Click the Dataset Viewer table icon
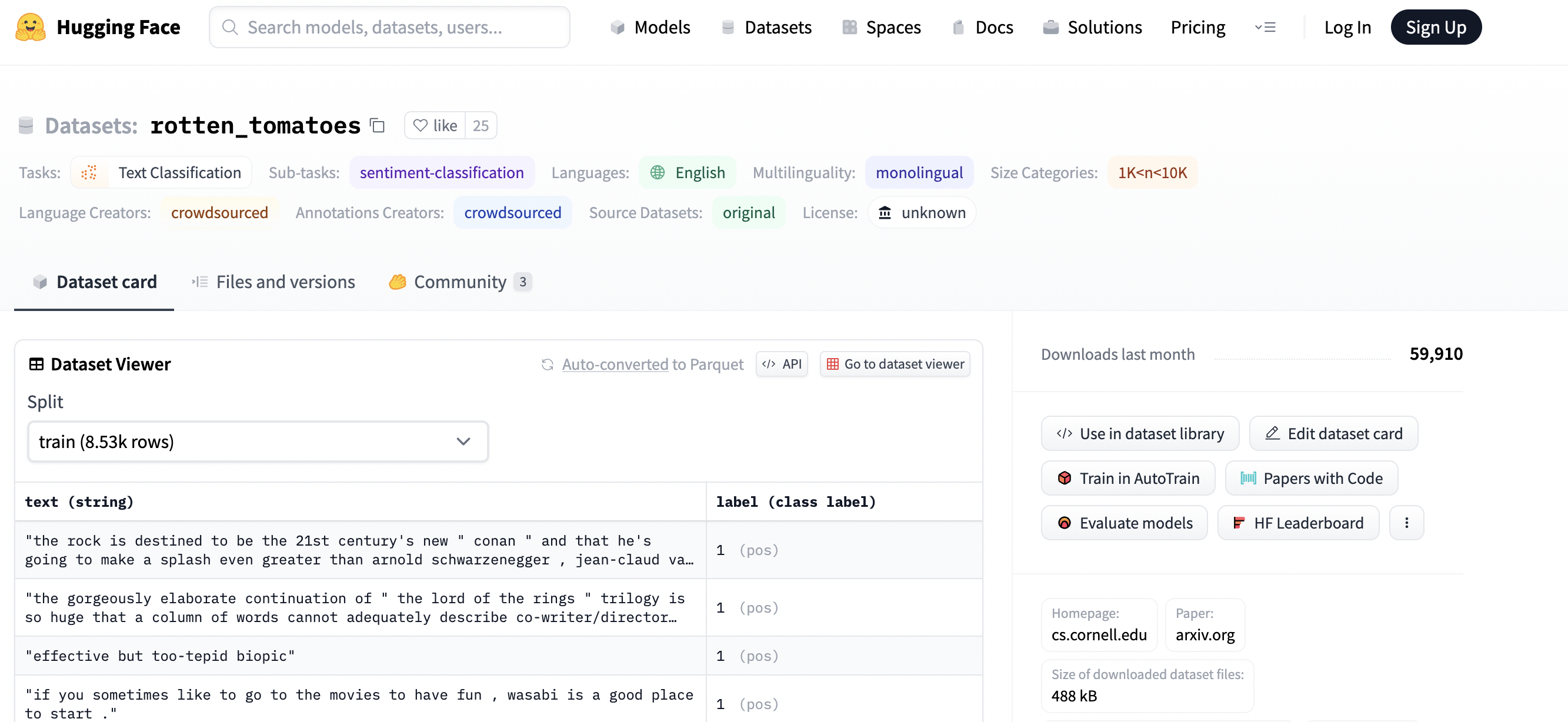The height and width of the screenshot is (722, 1568). click(36, 365)
